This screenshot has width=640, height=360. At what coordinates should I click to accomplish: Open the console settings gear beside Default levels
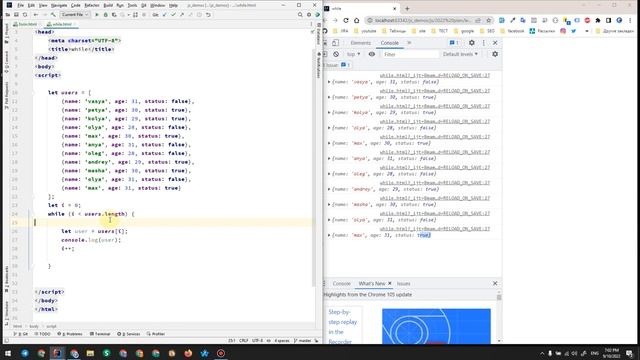495,54
